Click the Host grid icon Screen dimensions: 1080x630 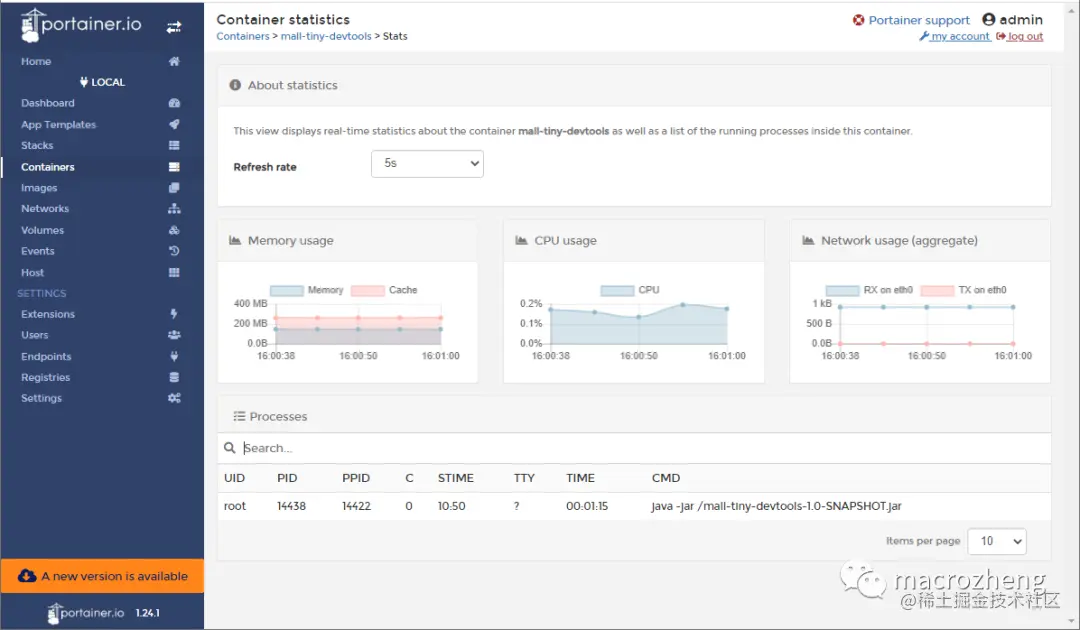coord(174,273)
